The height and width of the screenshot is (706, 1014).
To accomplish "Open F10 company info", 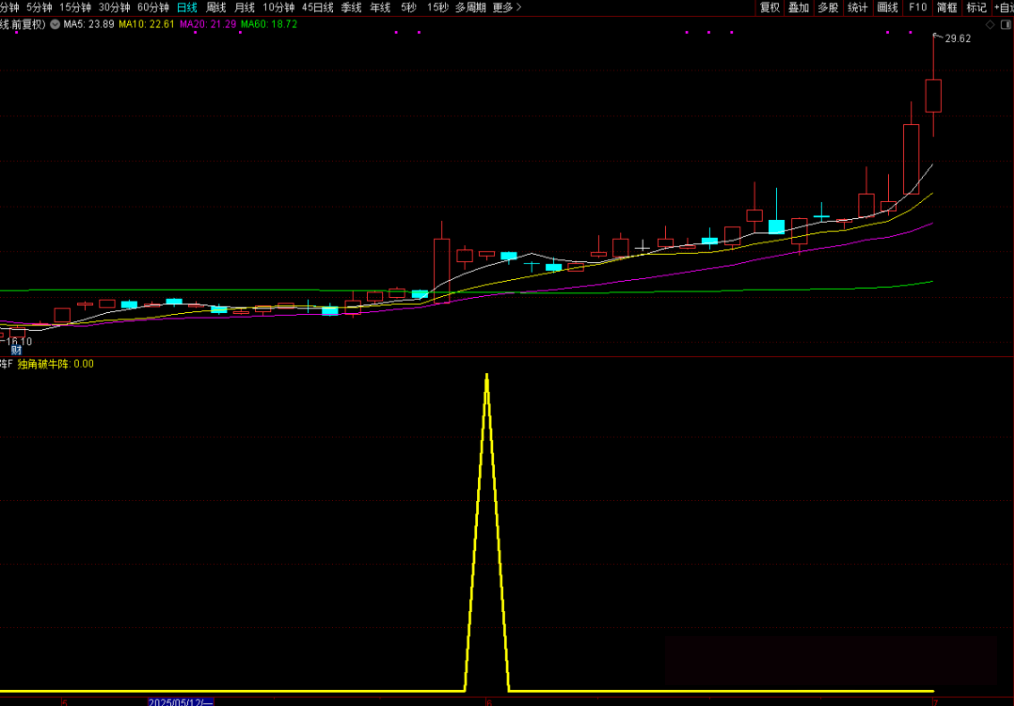I will click(x=917, y=7).
